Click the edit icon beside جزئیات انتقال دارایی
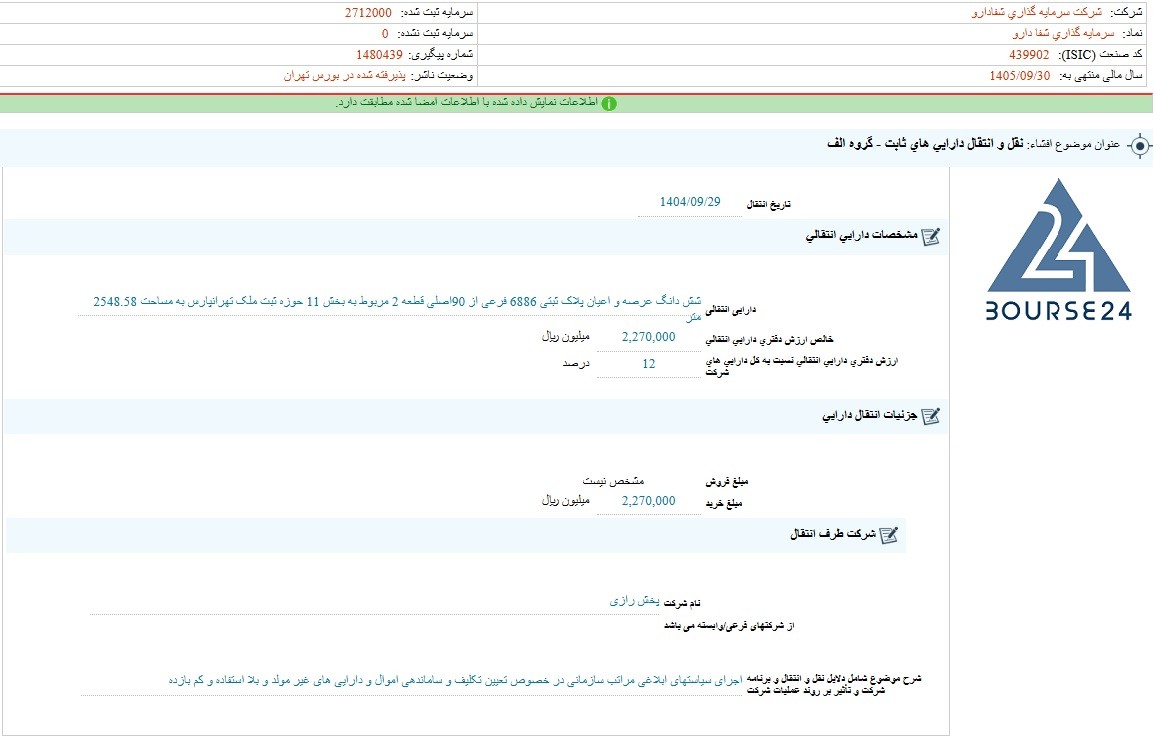 pos(931,416)
